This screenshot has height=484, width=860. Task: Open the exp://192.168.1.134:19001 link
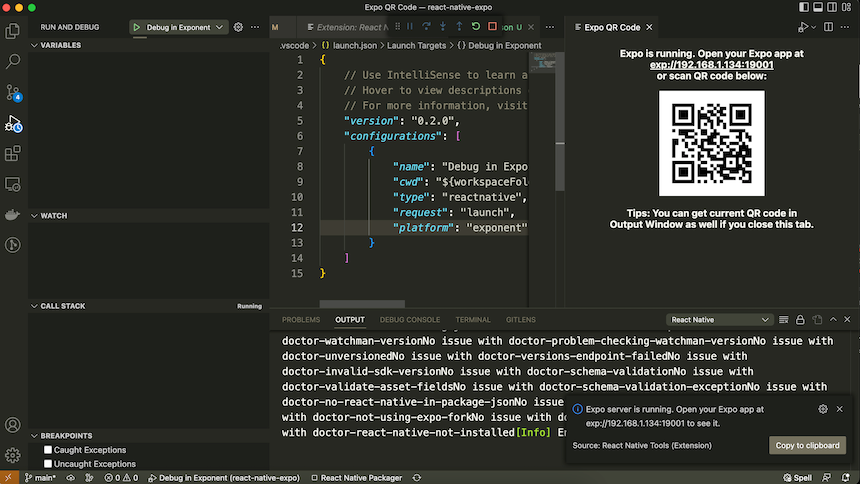710,64
